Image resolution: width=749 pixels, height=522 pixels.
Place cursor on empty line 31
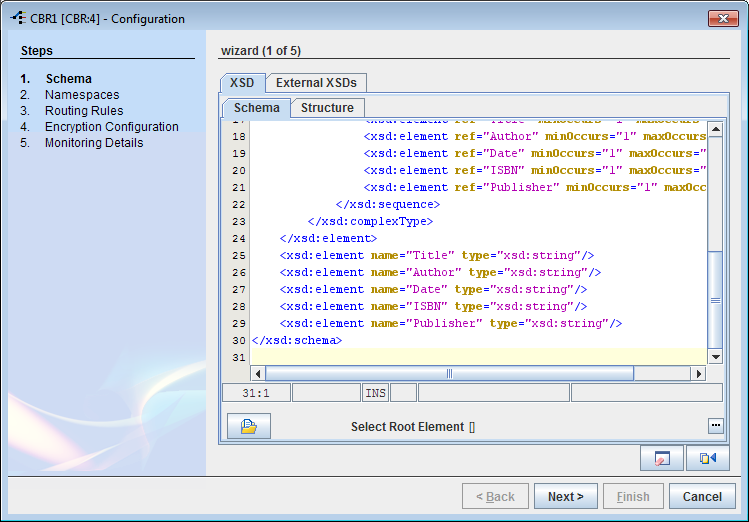click(x=479, y=357)
